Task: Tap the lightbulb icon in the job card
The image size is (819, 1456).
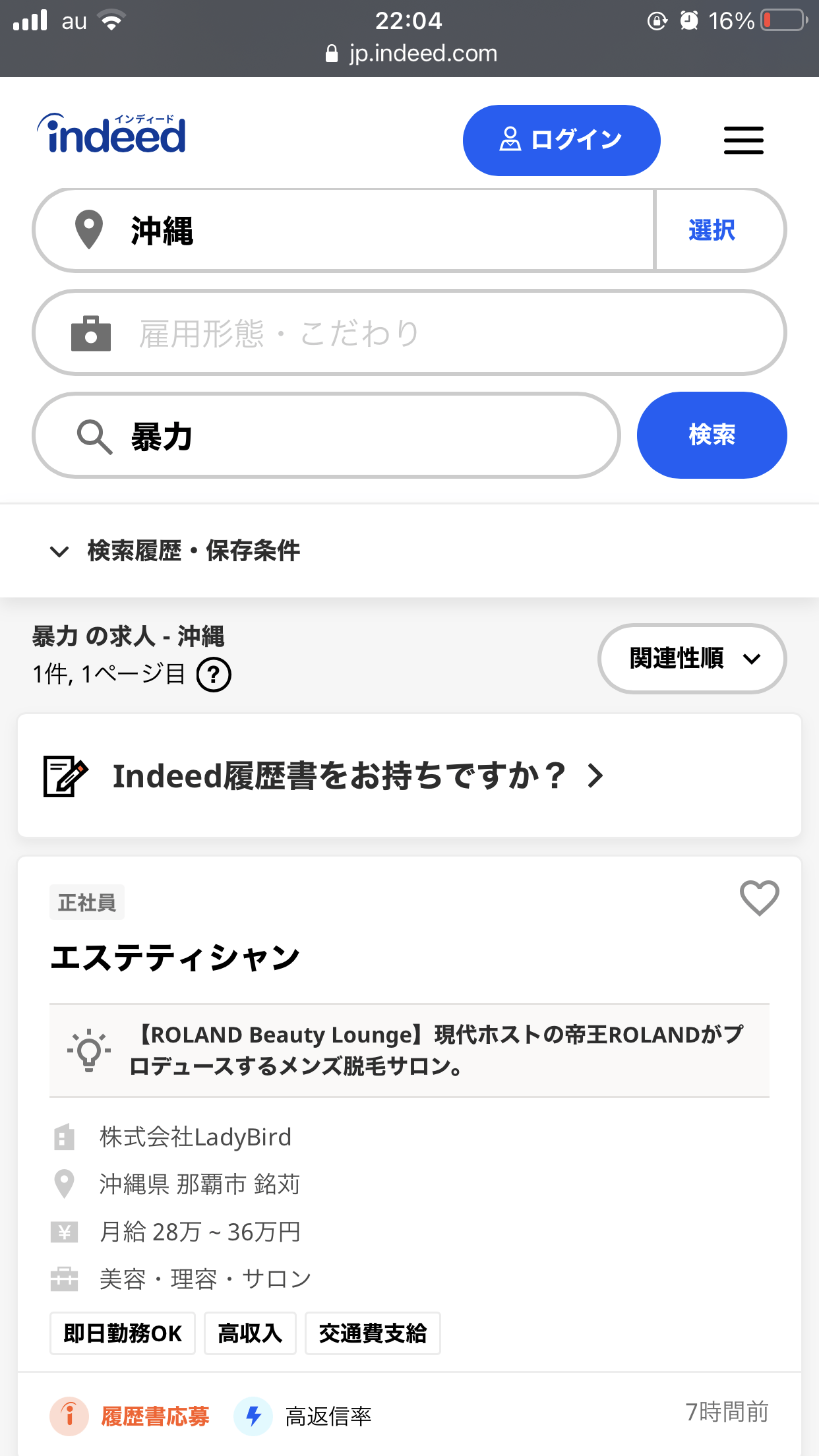Action: point(89,1050)
